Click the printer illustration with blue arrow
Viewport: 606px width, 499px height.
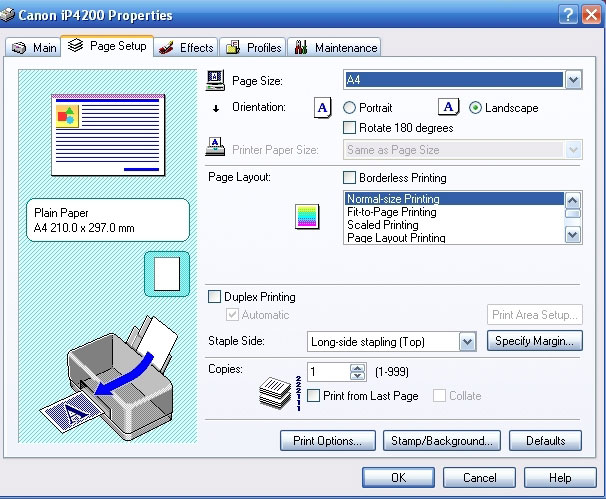[111, 379]
